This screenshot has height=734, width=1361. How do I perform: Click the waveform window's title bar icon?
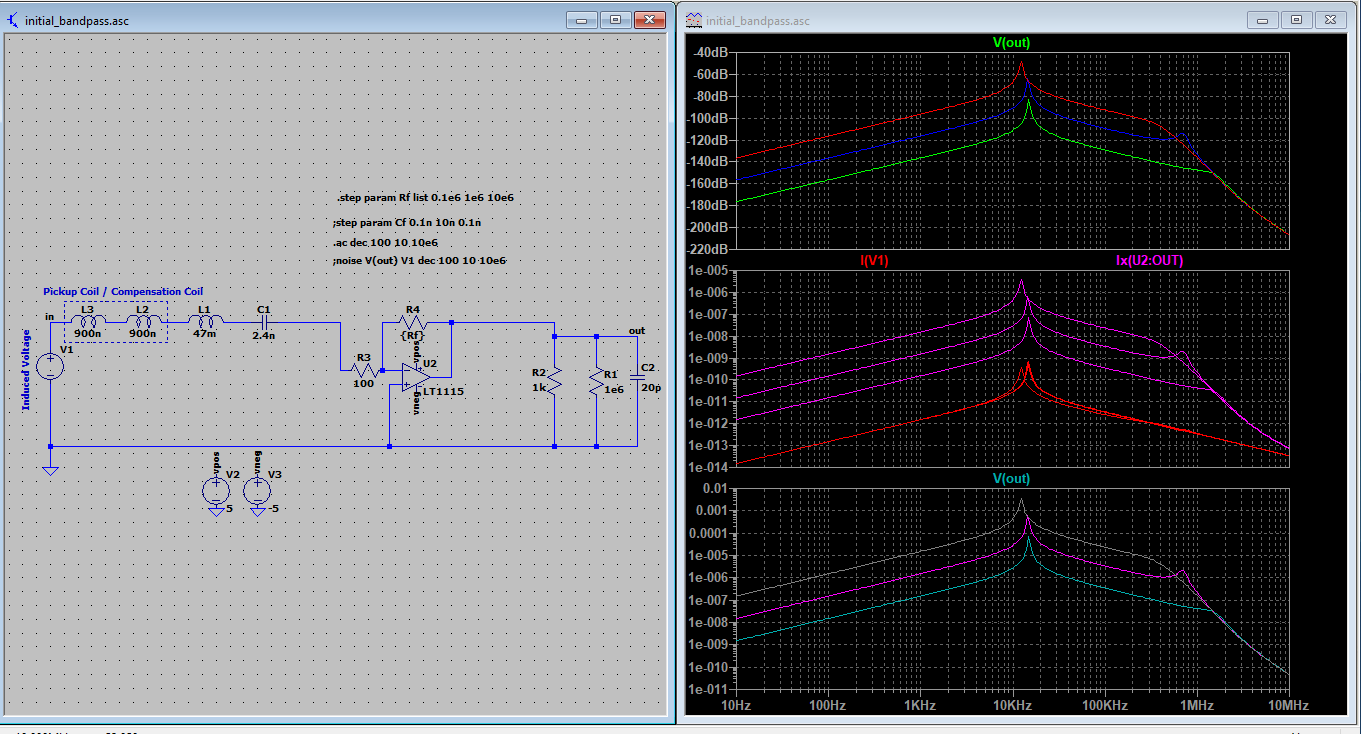pyautogui.click(x=693, y=20)
